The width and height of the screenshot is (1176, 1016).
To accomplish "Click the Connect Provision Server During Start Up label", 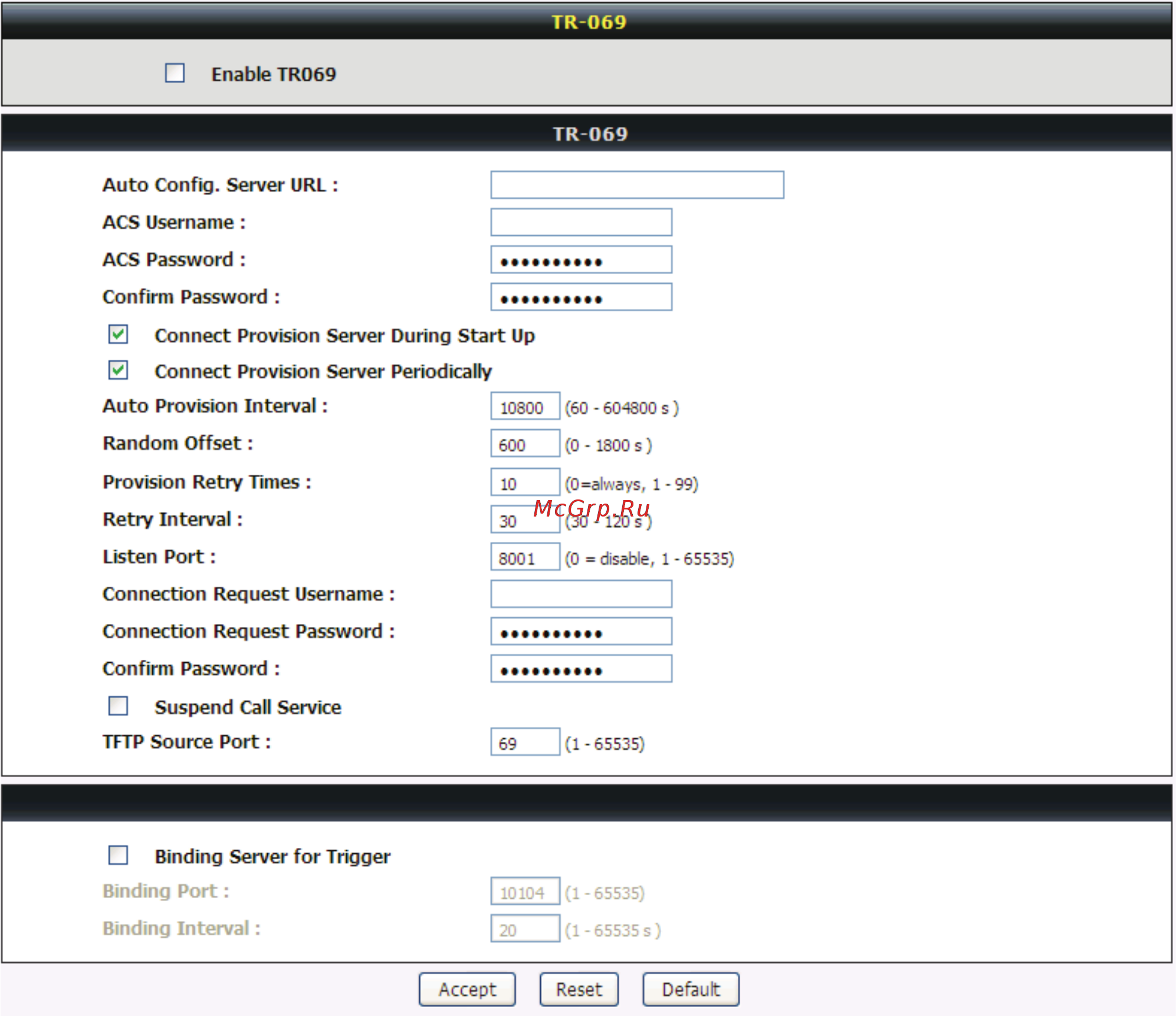I will coord(345,336).
